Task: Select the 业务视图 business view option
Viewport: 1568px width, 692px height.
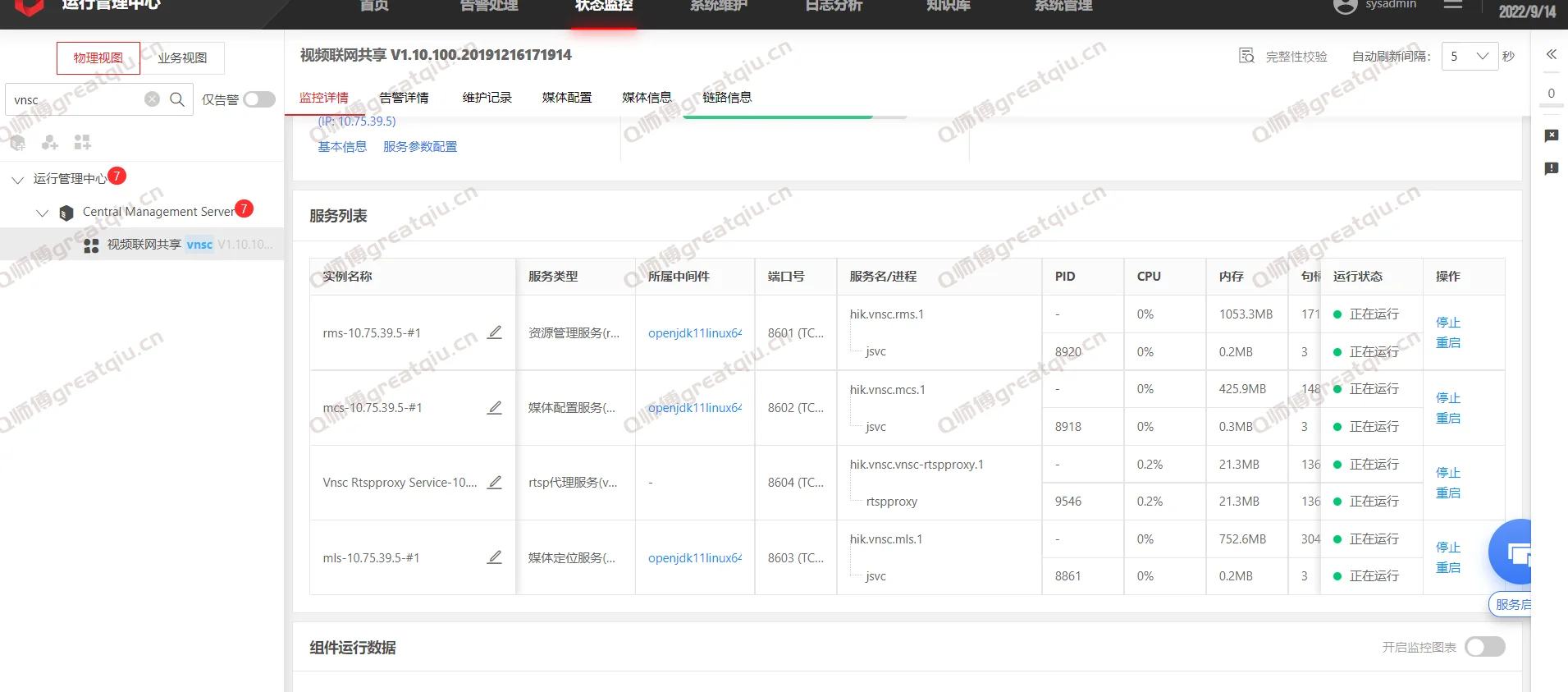Action: [182, 58]
